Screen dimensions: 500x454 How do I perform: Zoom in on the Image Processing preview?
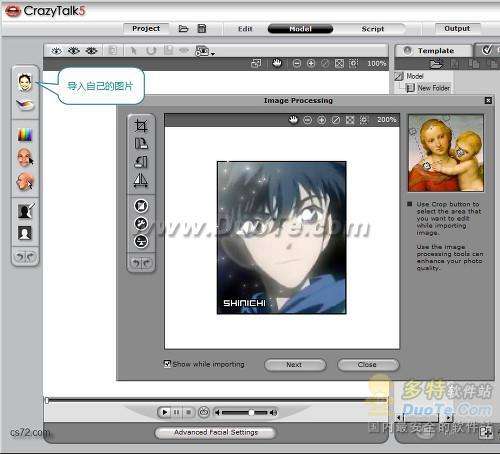(321, 120)
